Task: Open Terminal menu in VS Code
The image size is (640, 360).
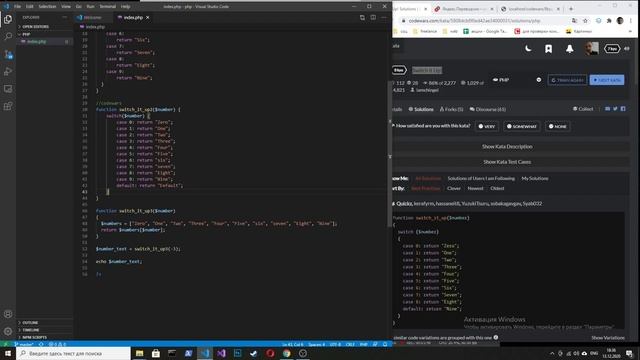Action: click(x=108, y=7)
